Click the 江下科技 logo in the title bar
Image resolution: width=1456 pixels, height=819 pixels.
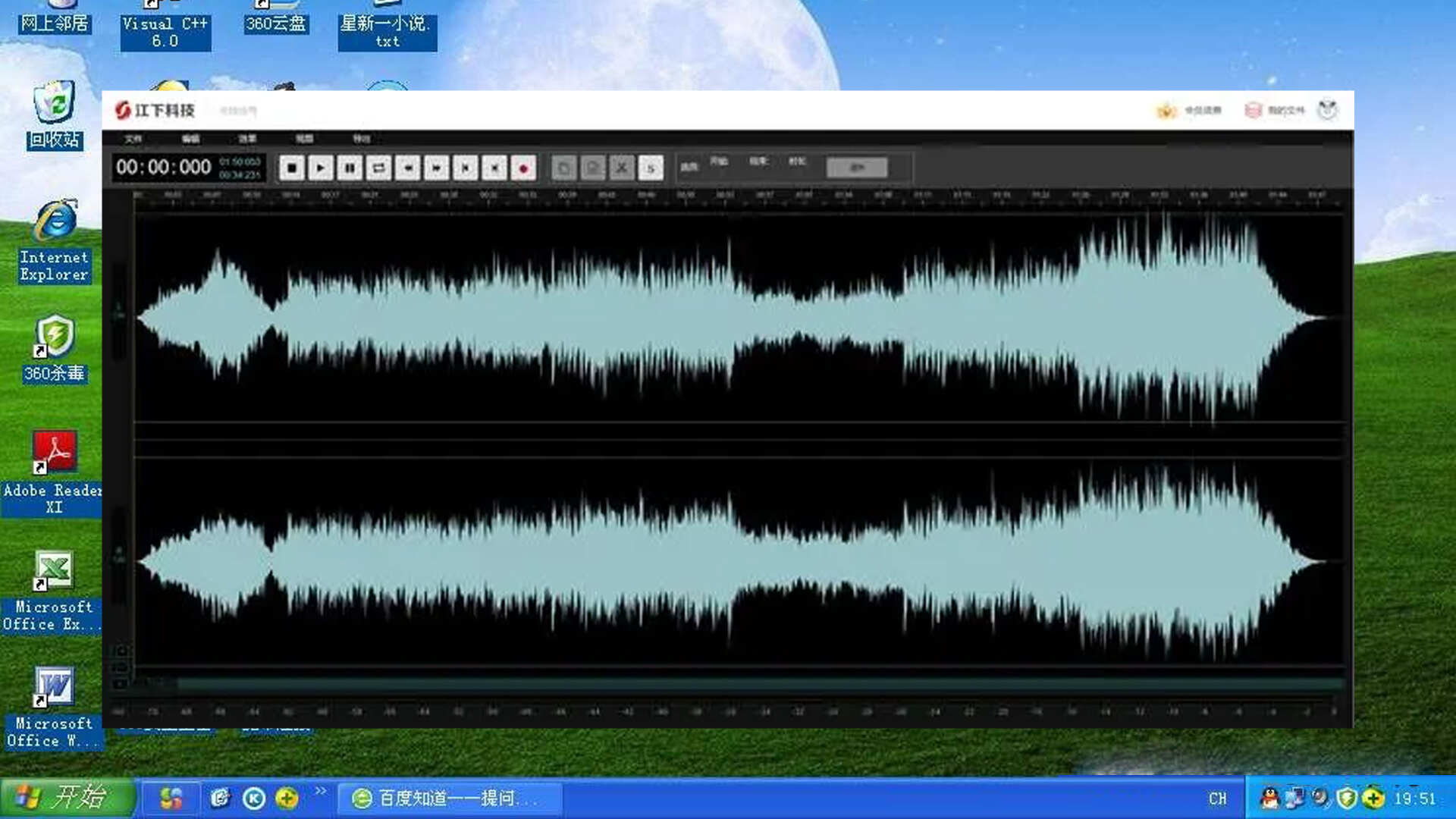155,111
